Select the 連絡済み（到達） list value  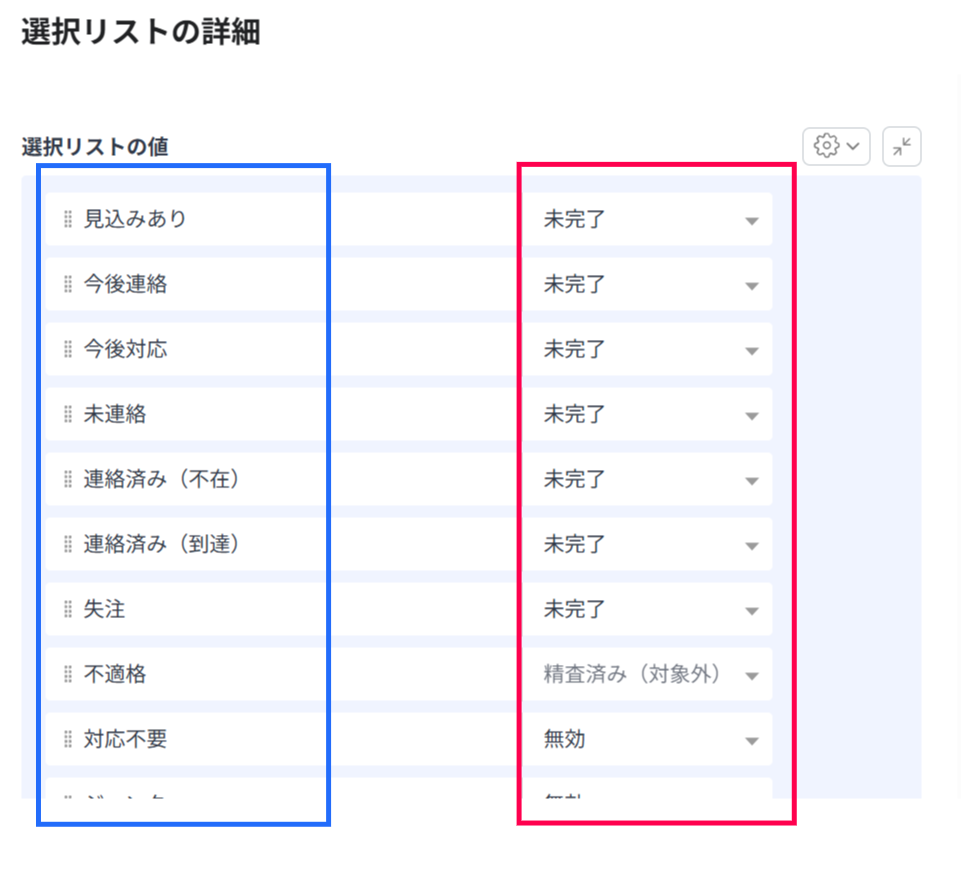coord(161,544)
